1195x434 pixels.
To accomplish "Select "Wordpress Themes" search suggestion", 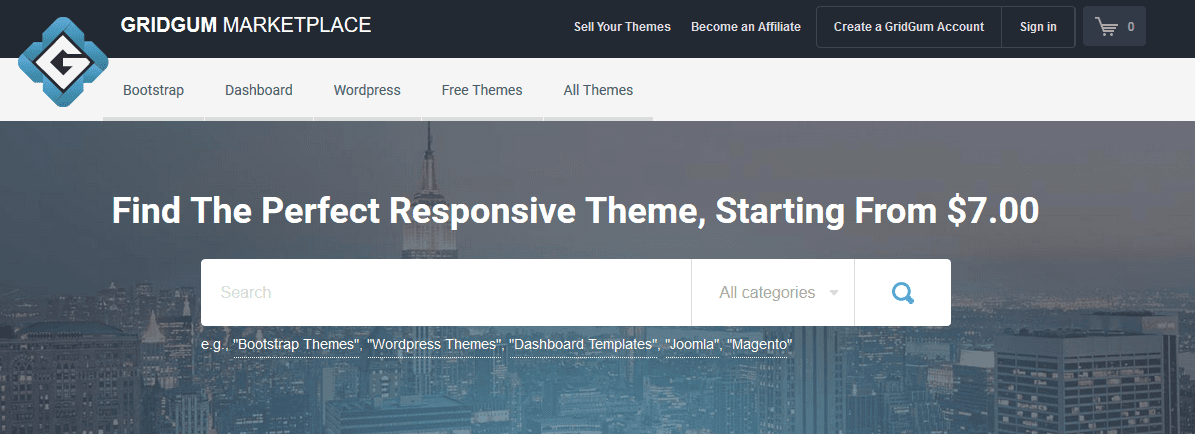I will [x=434, y=345].
